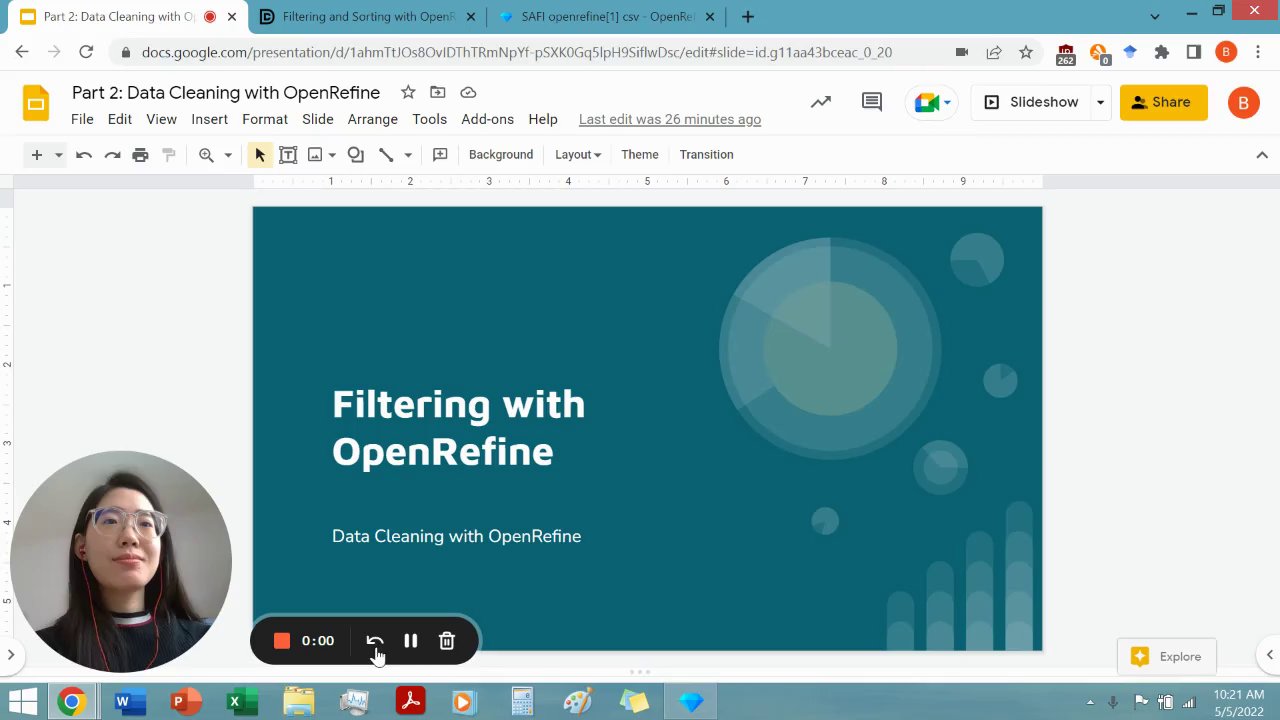Open the Tools menu
Image resolution: width=1280 pixels, height=720 pixels.
click(x=429, y=119)
